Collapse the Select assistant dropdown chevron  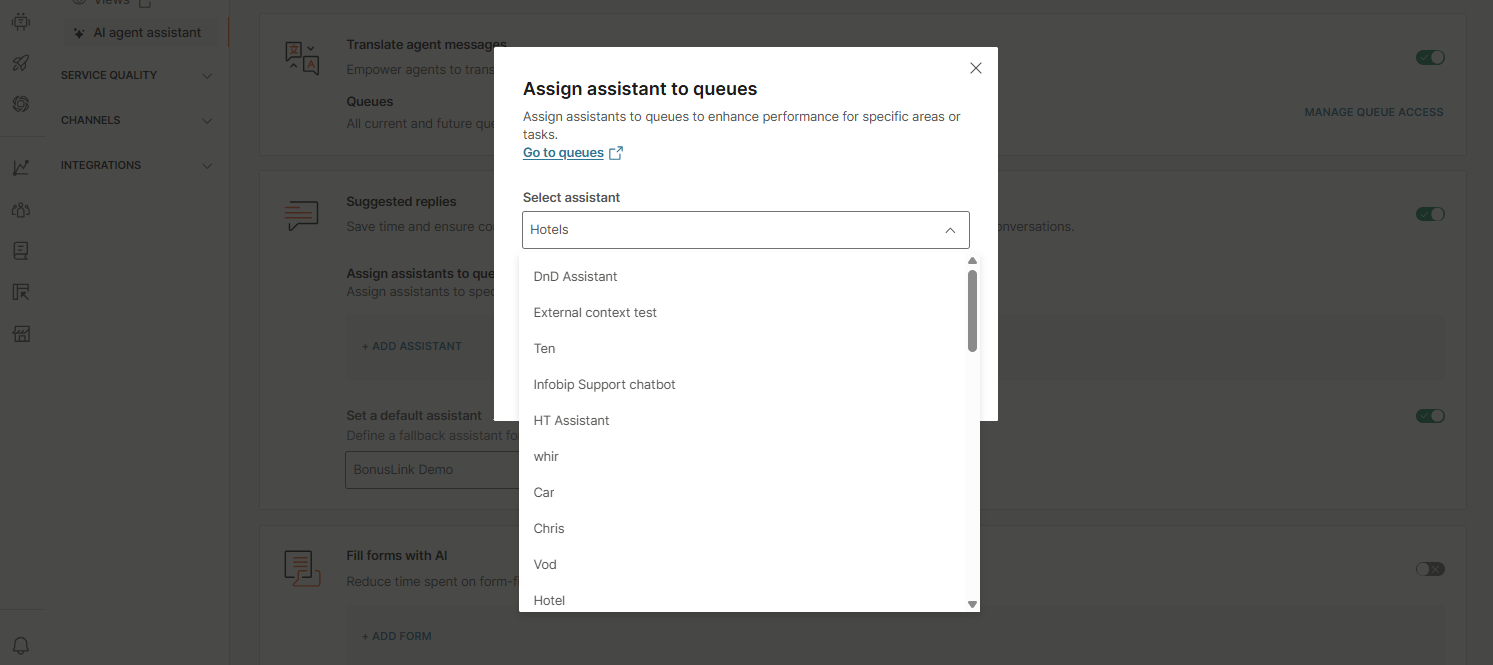click(950, 230)
